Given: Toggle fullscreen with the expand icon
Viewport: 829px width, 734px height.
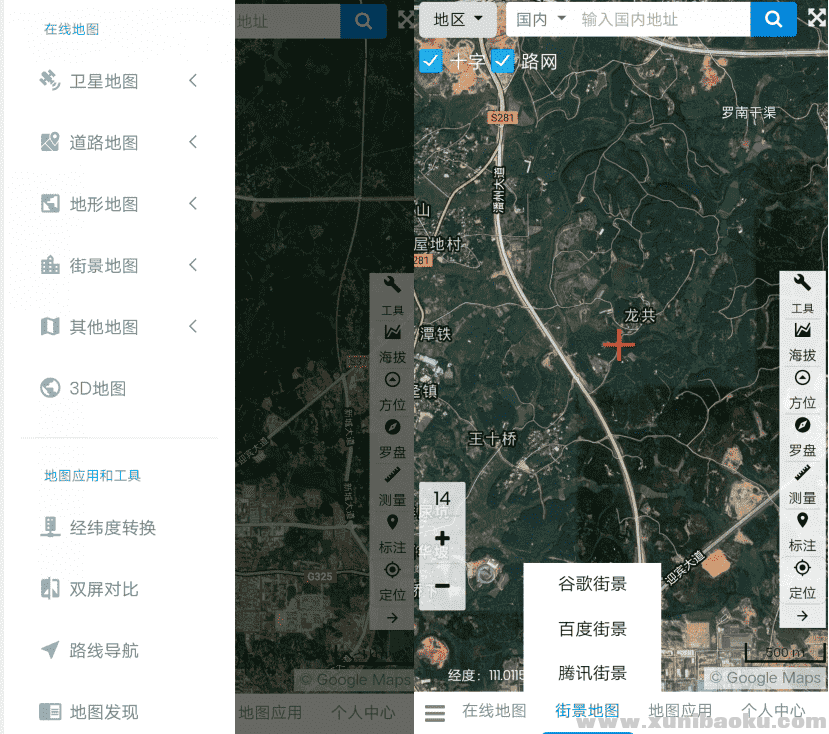Looking at the screenshot, I should coord(816,19).
